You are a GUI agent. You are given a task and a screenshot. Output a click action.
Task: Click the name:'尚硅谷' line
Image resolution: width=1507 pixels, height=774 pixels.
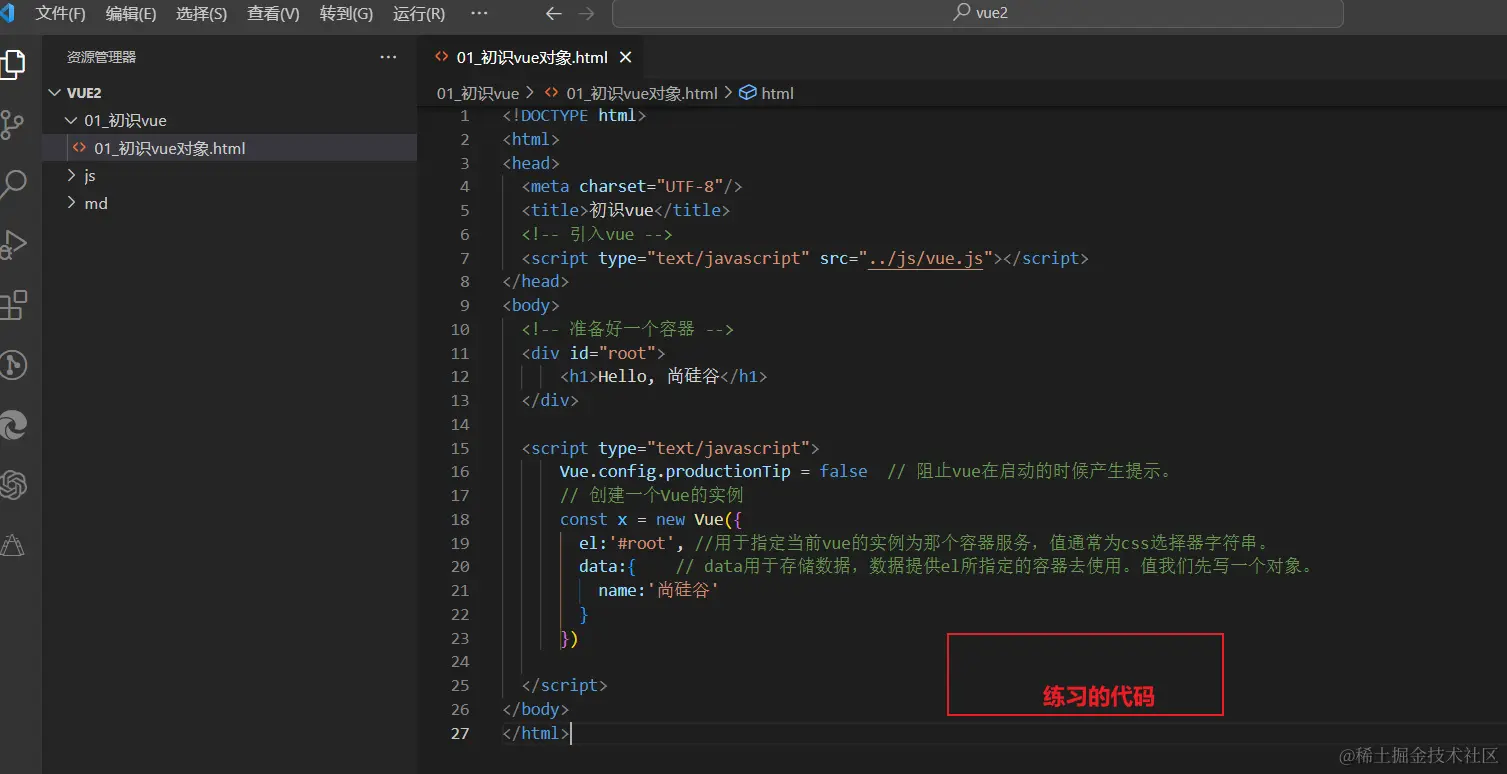tap(658, 590)
